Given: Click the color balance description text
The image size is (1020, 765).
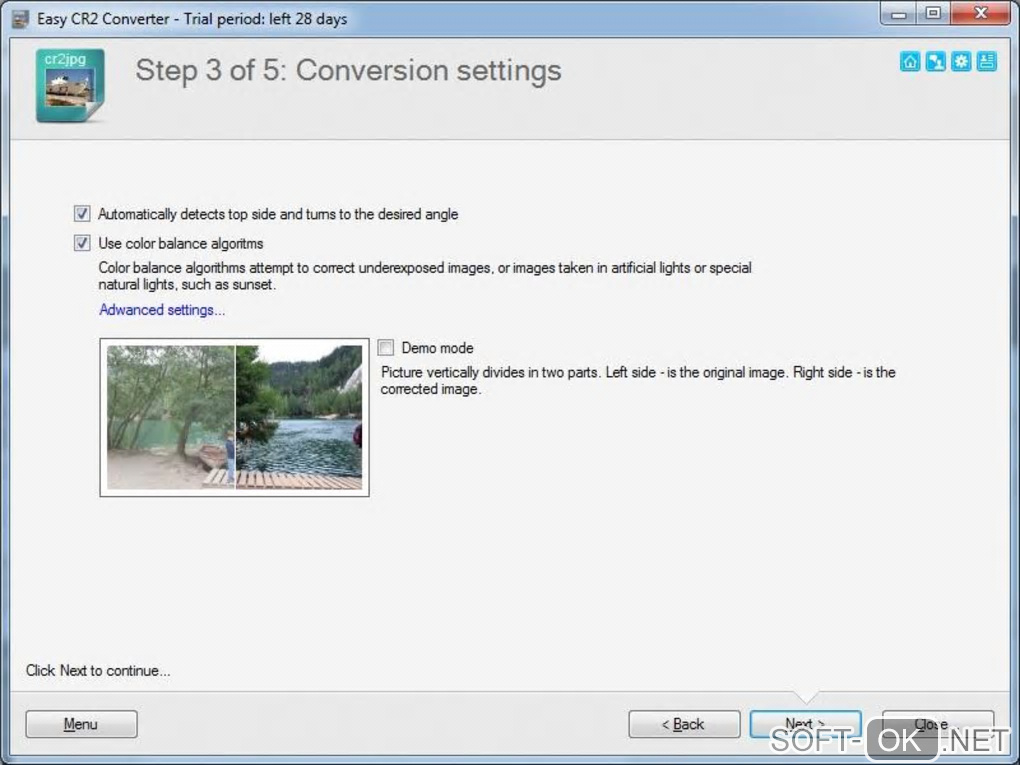Looking at the screenshot, I should (x=425, y=276).
